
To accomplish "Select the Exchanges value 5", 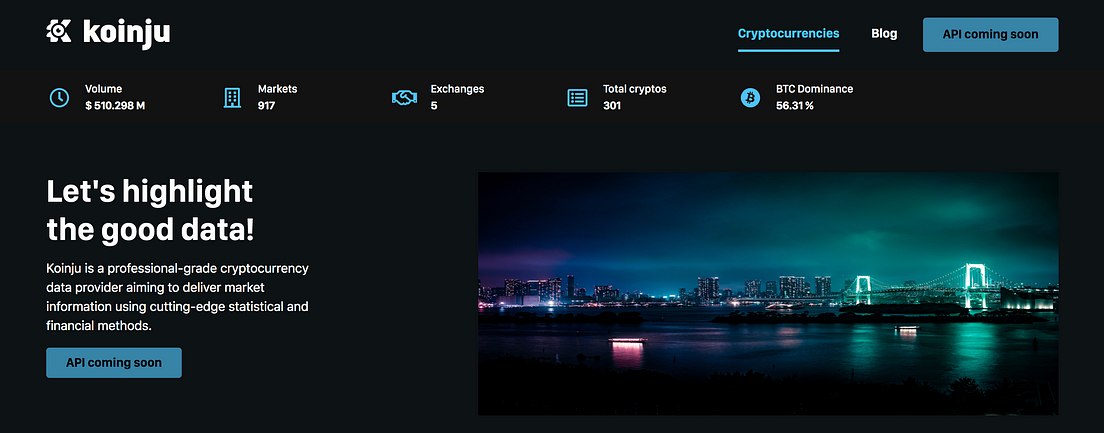I will tap(434, 106).
